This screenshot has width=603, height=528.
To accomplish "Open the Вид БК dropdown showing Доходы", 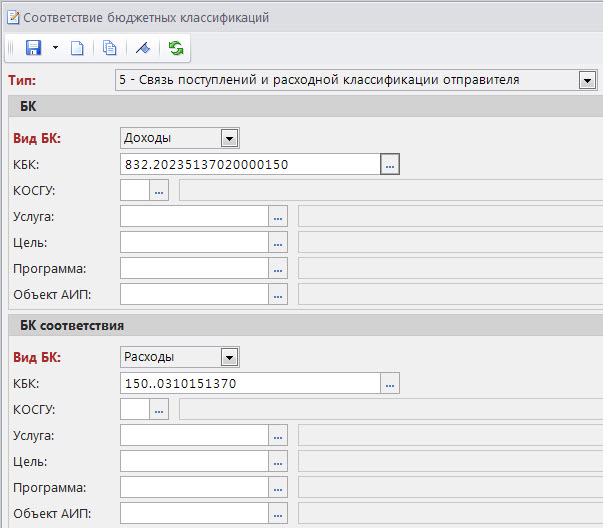I will tap(229, 138).
